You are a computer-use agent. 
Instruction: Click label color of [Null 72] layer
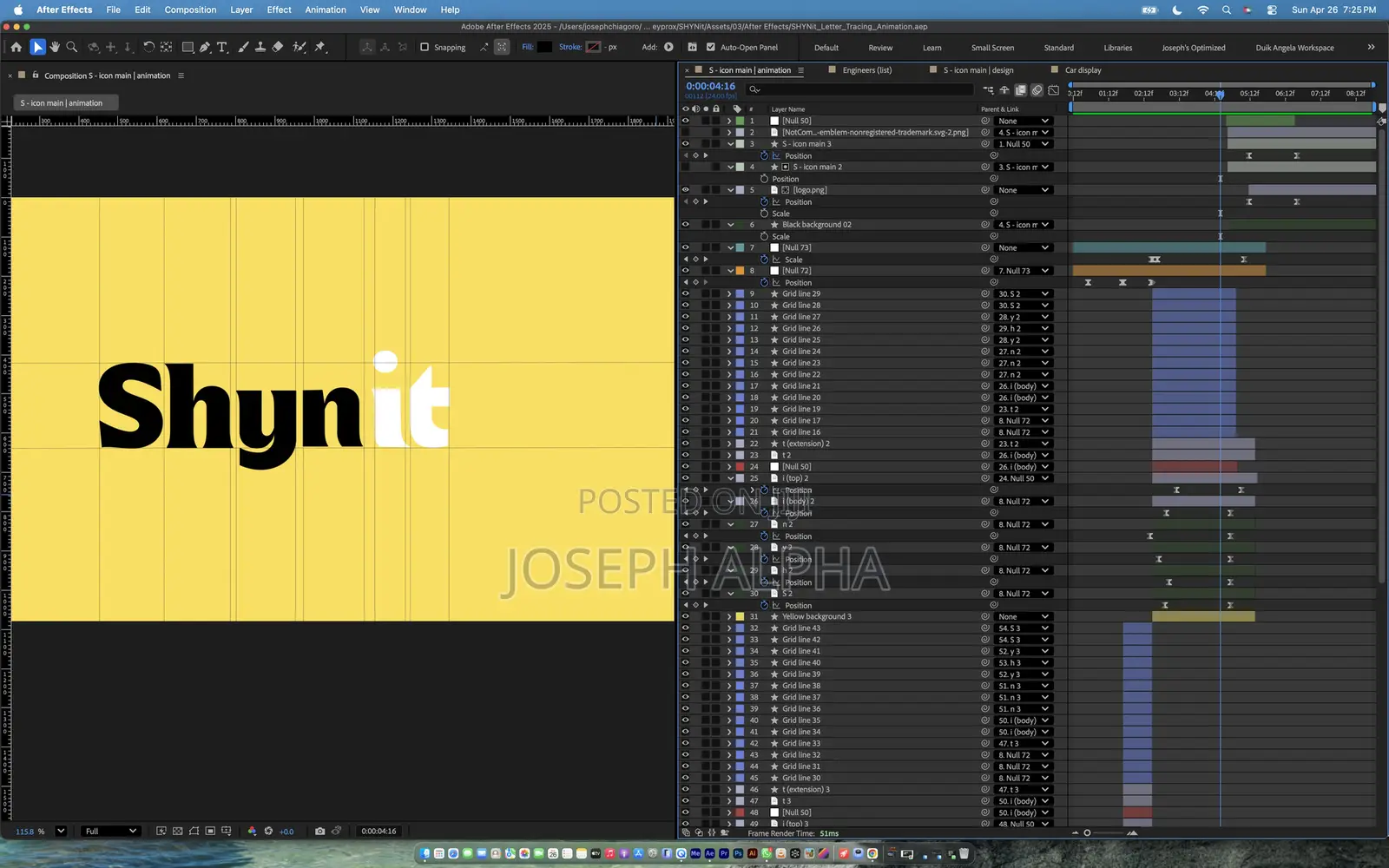point(740,271)
